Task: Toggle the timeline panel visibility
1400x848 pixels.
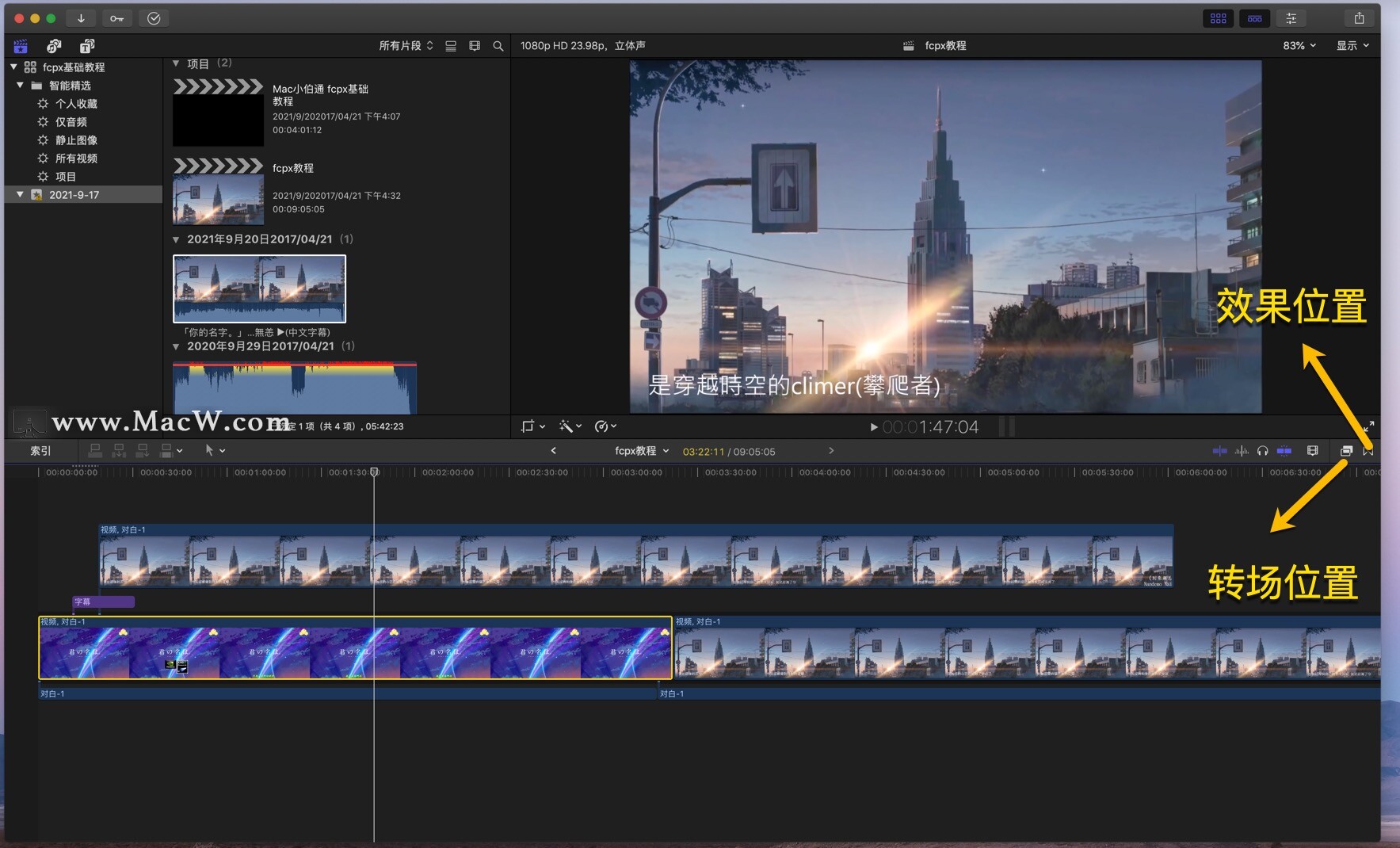Action: tap(1255, 18)
